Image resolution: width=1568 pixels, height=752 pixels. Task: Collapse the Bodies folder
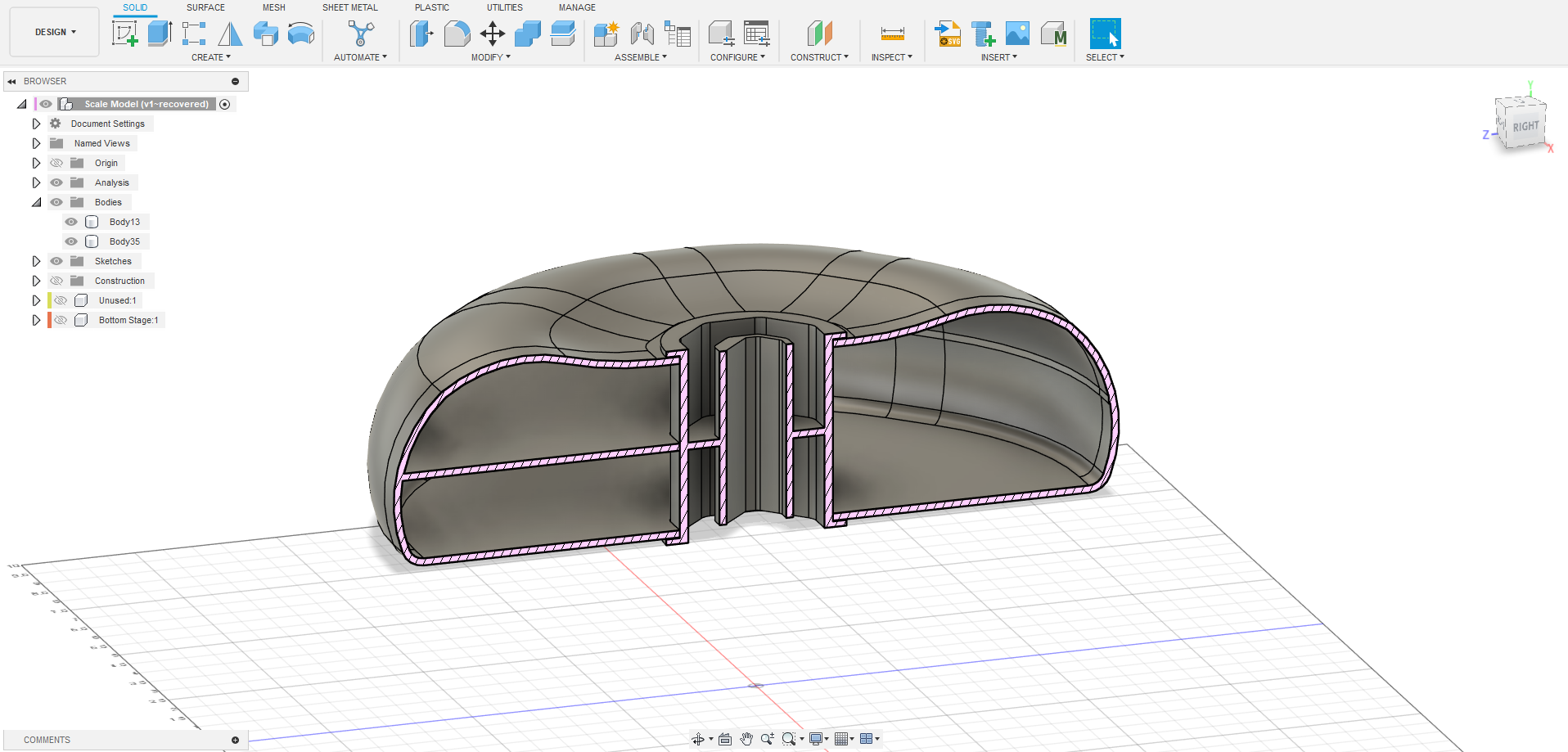(36, 202)
